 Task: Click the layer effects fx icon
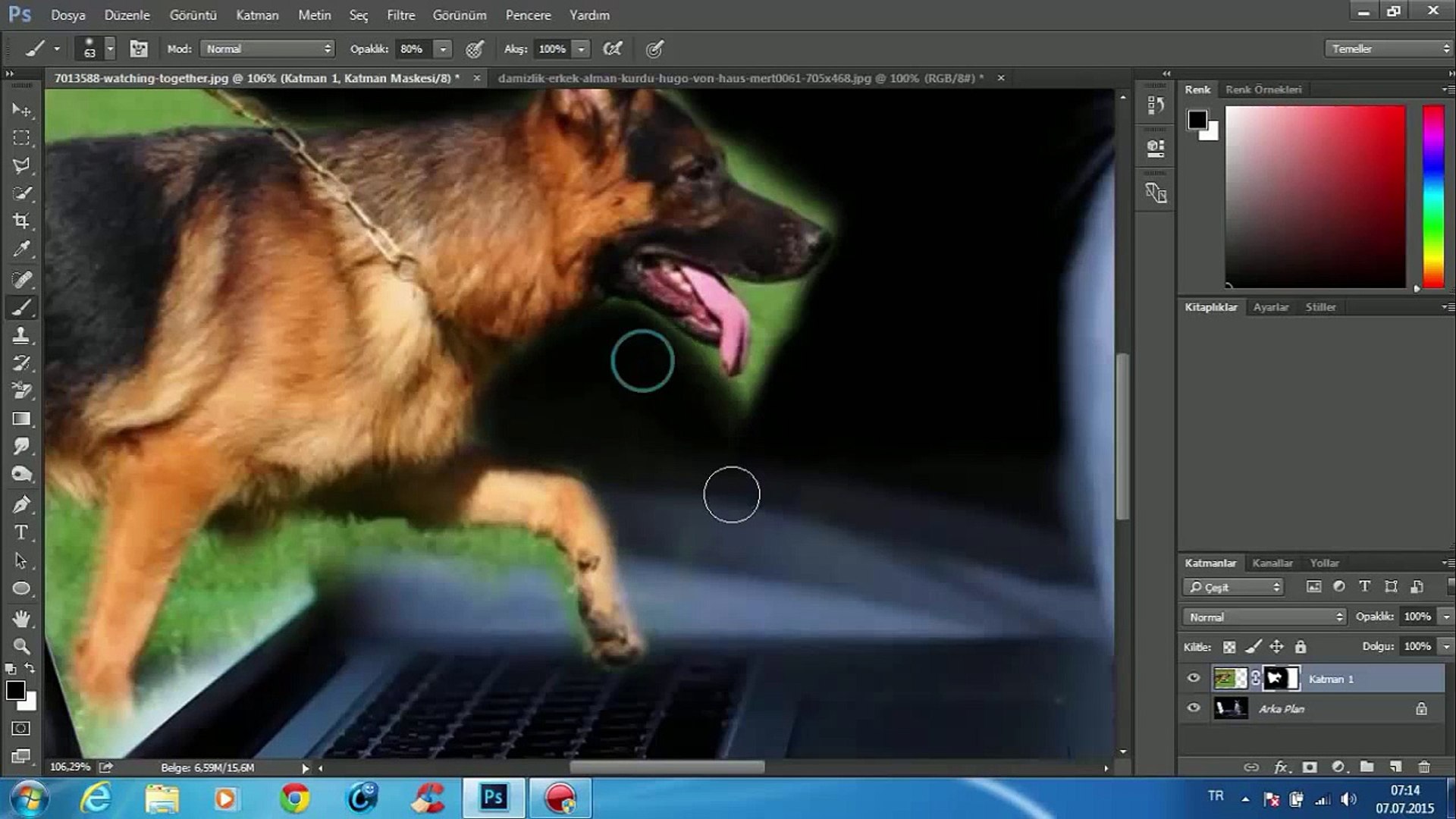coord(1281,767)
